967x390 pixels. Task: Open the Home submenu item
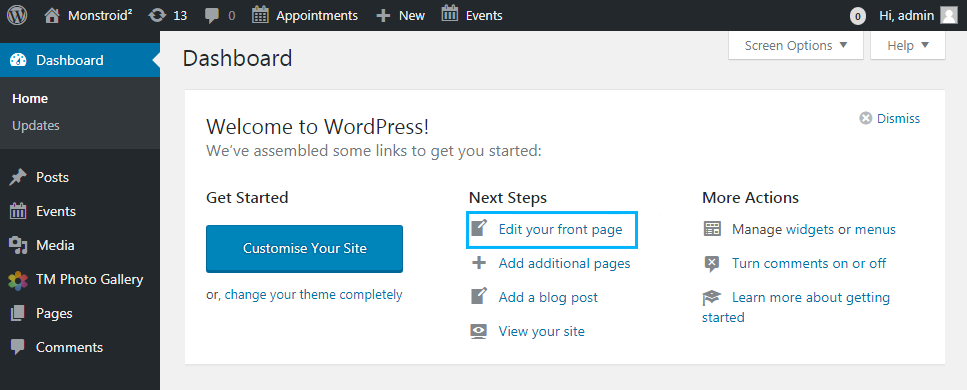(30, 99)
